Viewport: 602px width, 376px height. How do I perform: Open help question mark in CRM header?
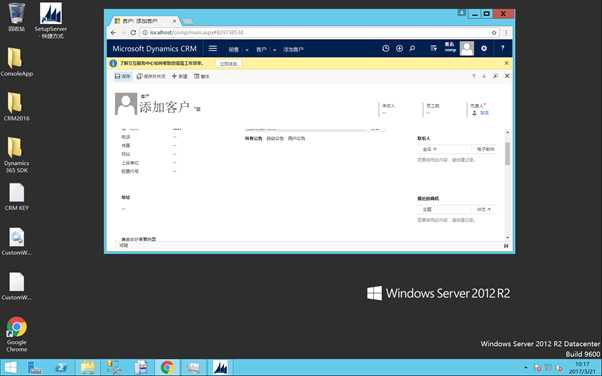pyautogui.click(x=502, y=48)
